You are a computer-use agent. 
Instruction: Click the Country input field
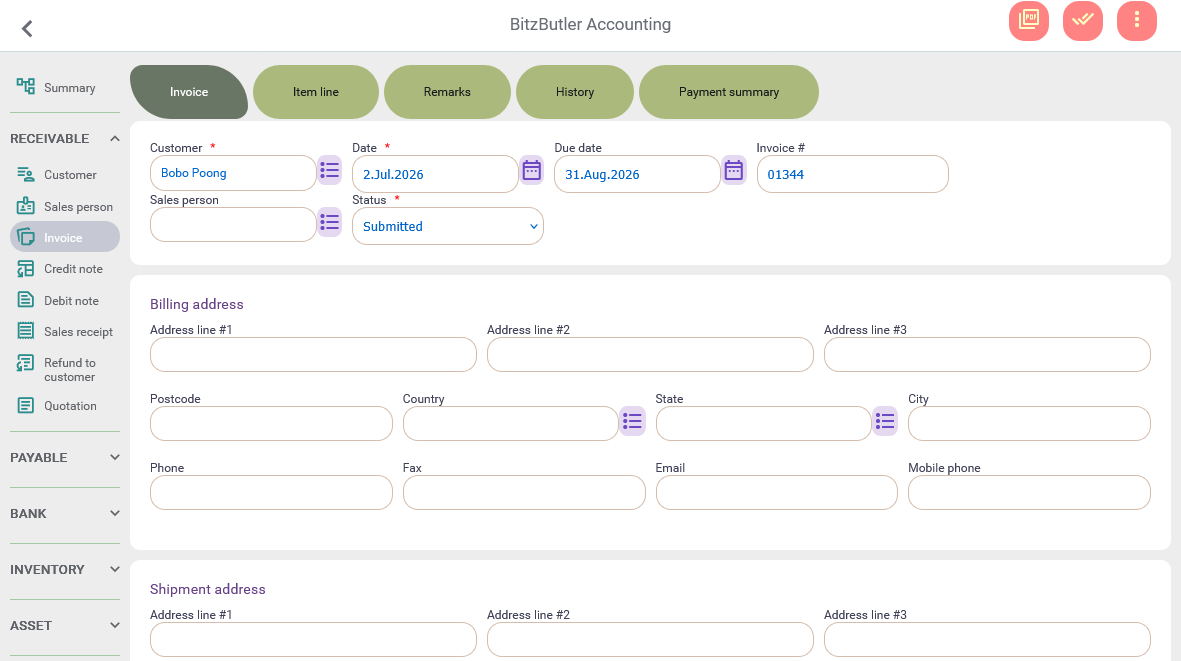click(x=511, y=423)
